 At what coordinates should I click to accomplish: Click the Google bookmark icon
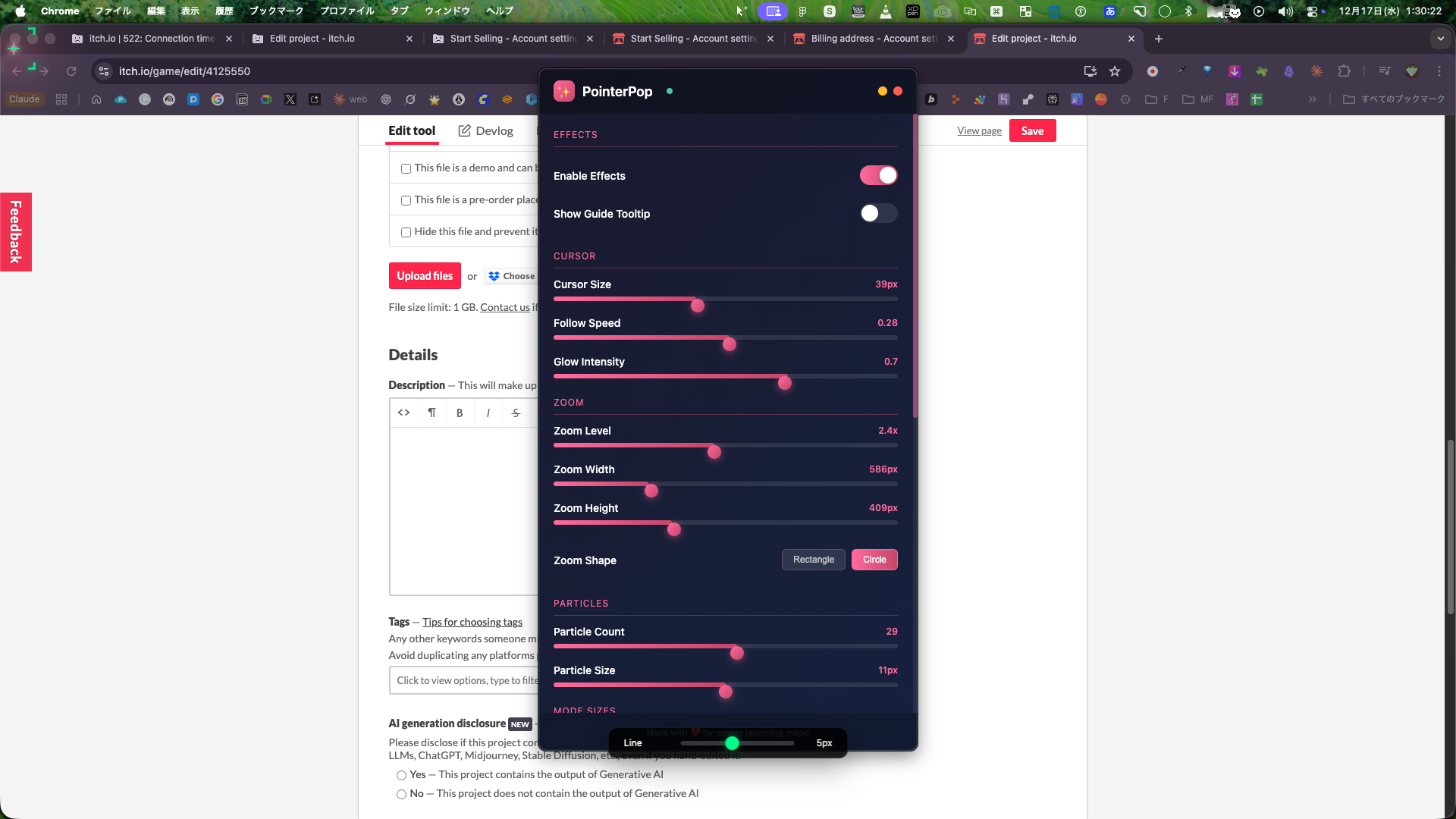[218, 99]
